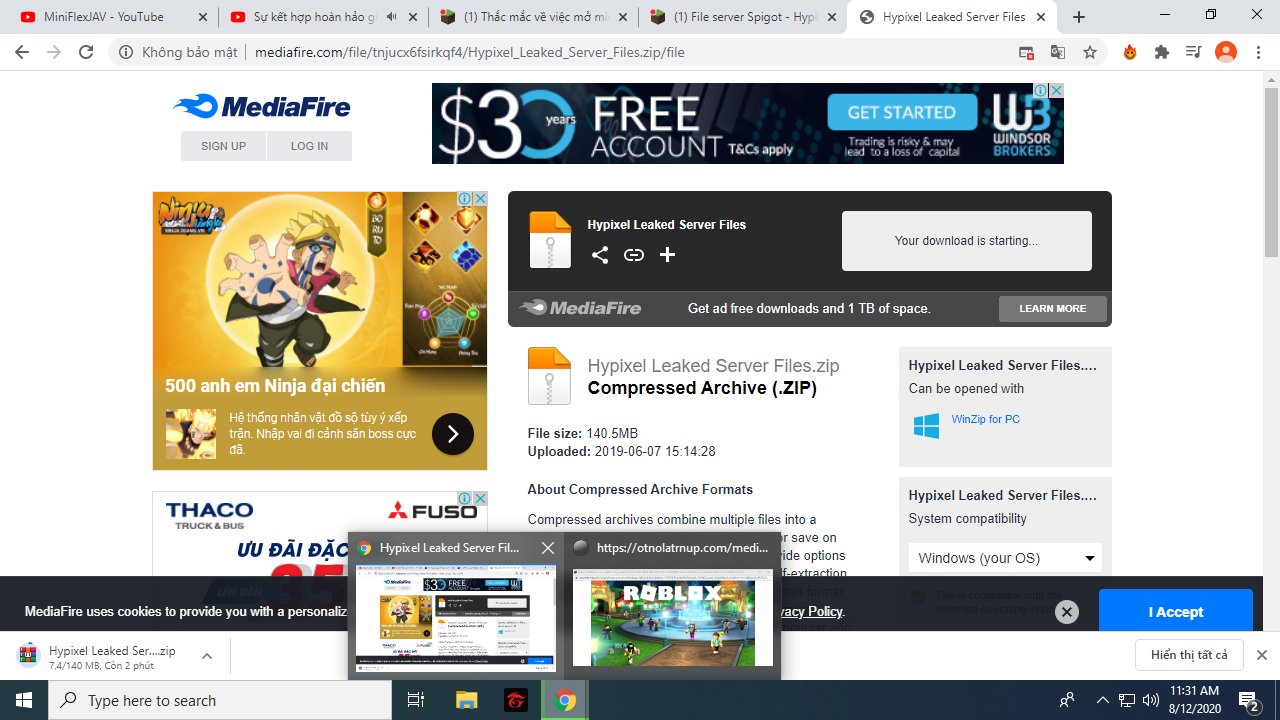Image resolution: width=1280 pixels, height=720 pixels.
Task: Click the People icon in the system tray
Action: click(x=1068, y=700)
